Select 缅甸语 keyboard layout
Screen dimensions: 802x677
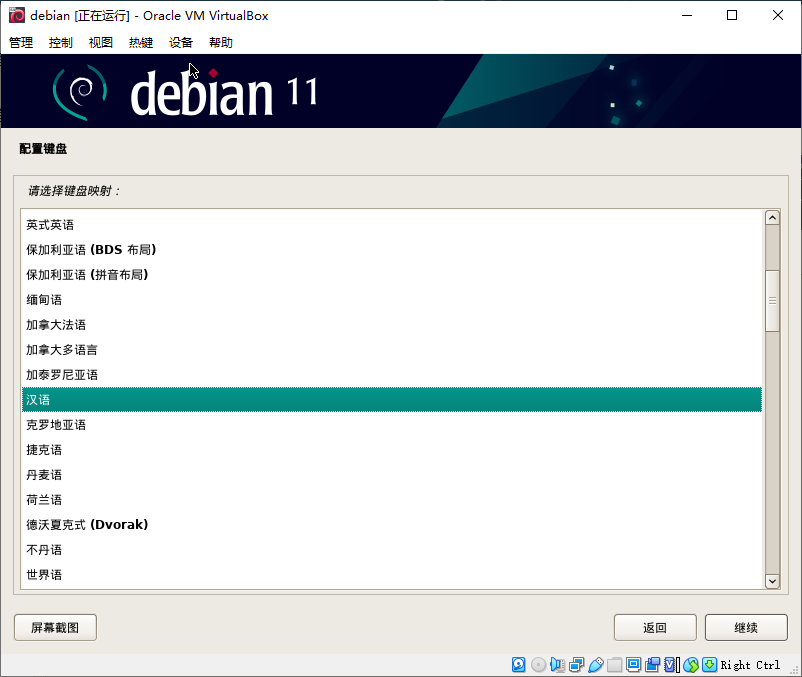click(392, 300)
